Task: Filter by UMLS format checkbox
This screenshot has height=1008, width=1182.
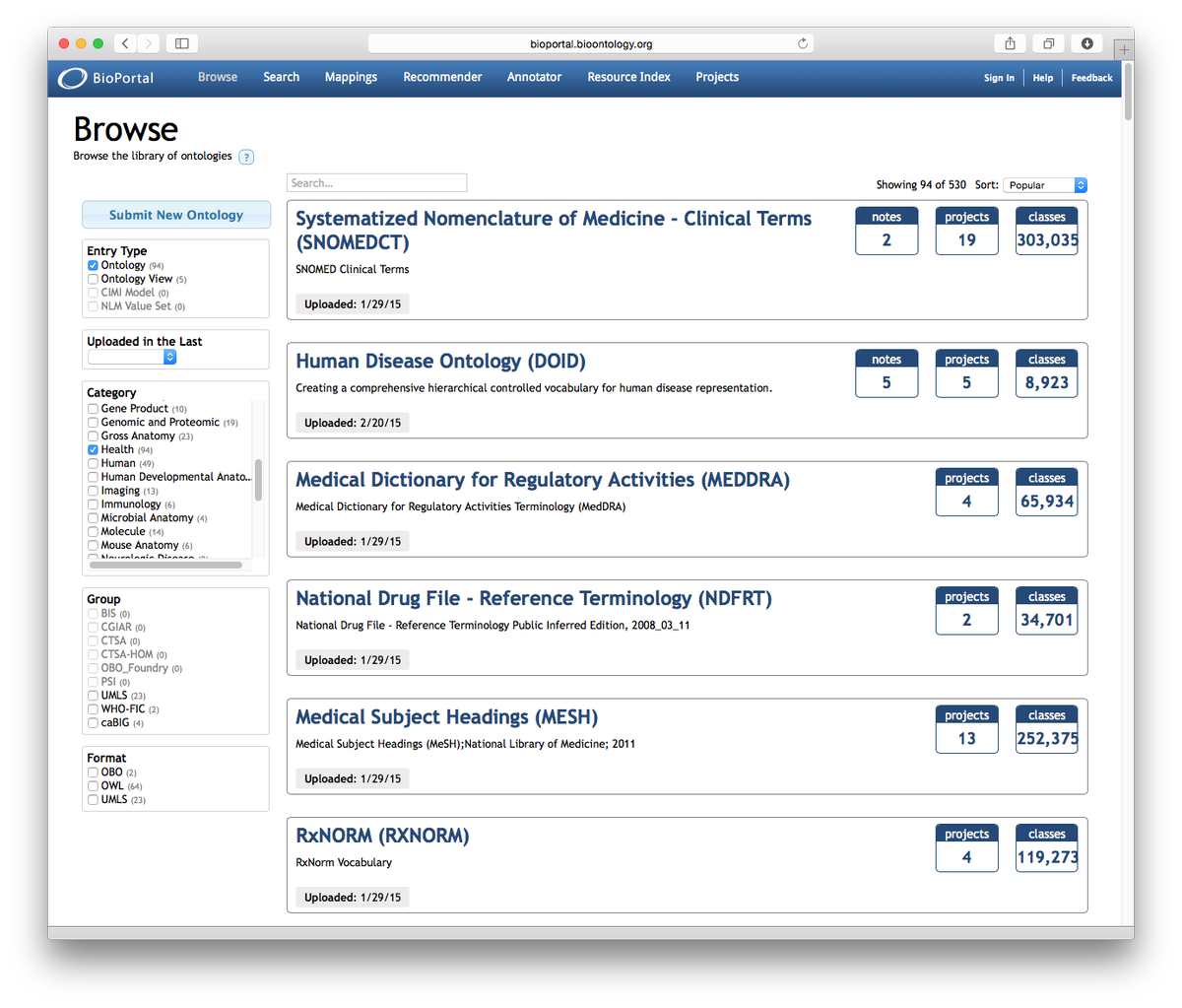Action: click(x=93, y=801)
